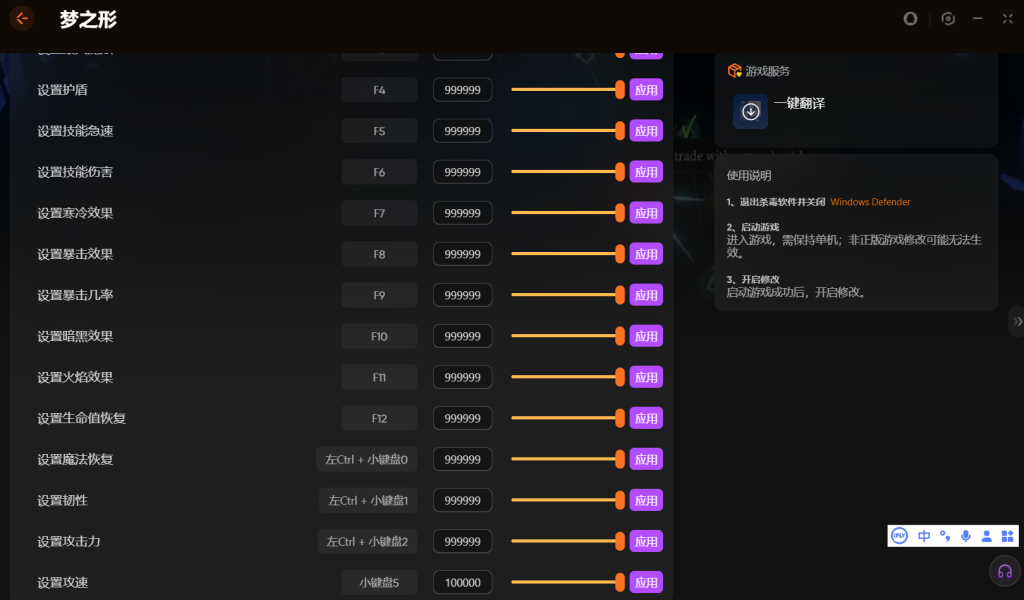Open the settings hexagon icon

point(948,19)
